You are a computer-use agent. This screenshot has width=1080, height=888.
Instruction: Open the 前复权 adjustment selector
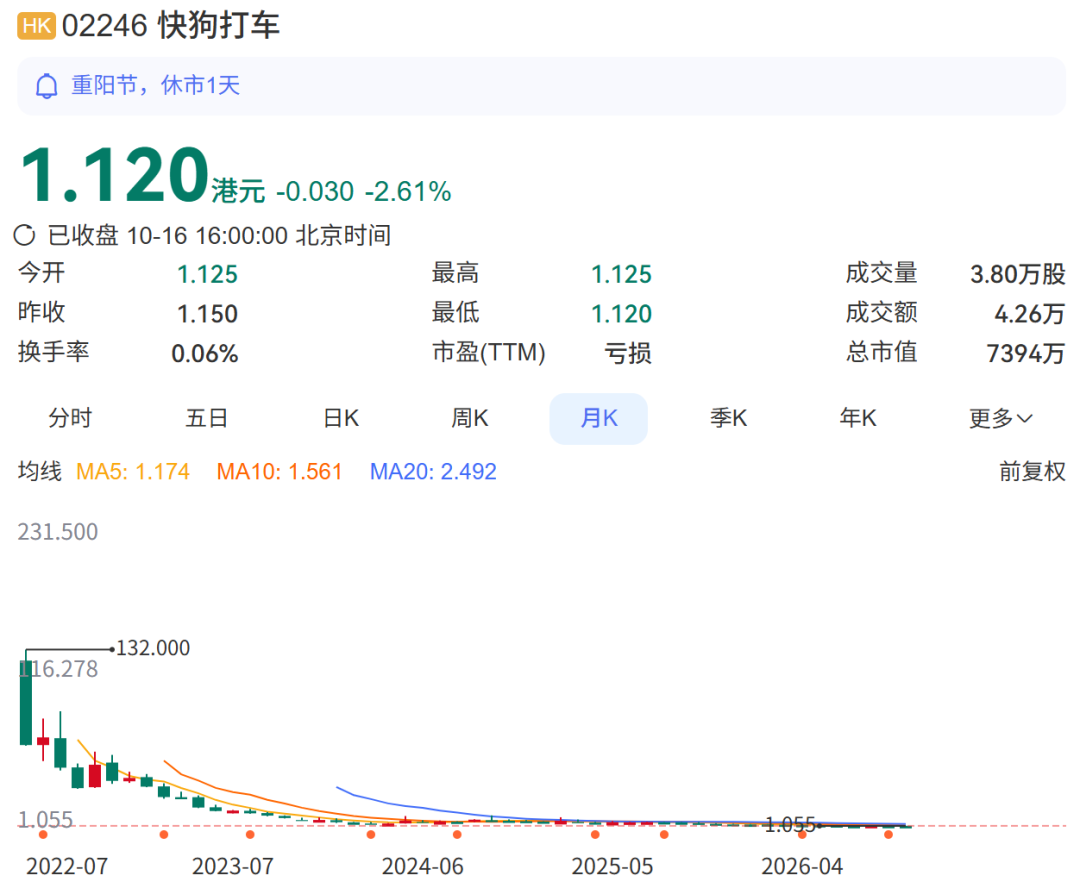click(1032, 472)
